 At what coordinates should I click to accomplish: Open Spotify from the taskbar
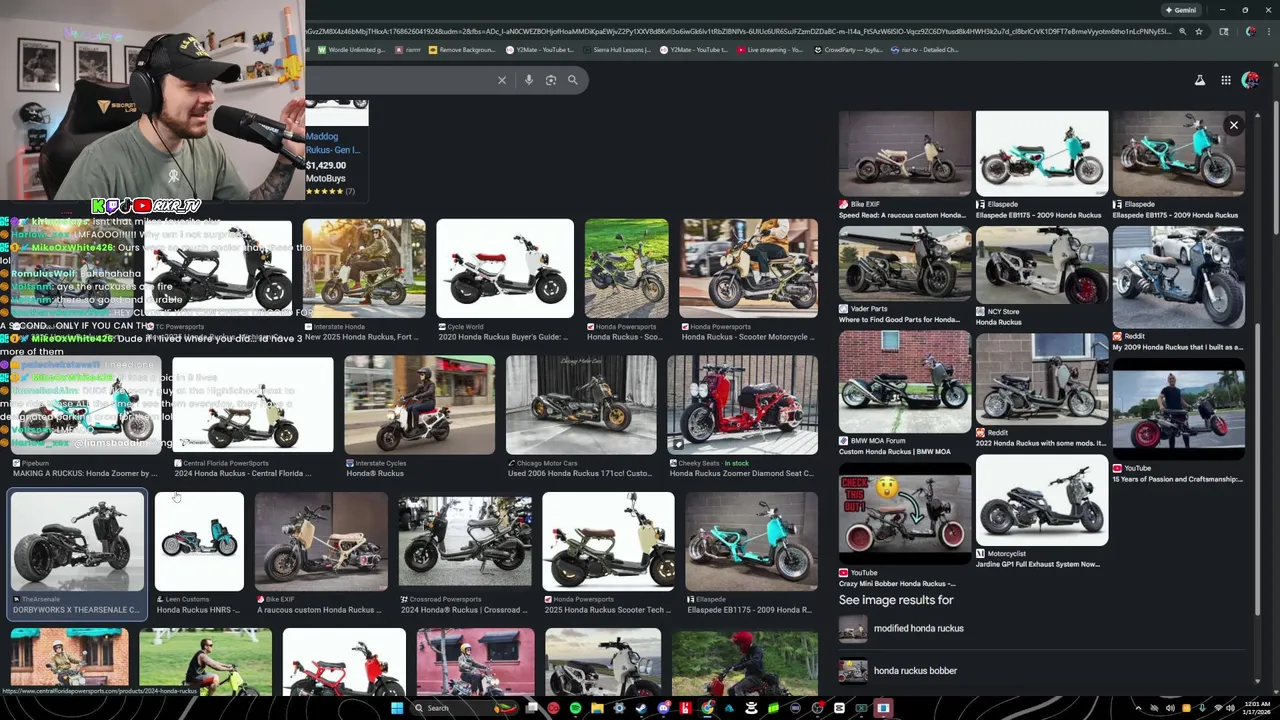(575, 708)
